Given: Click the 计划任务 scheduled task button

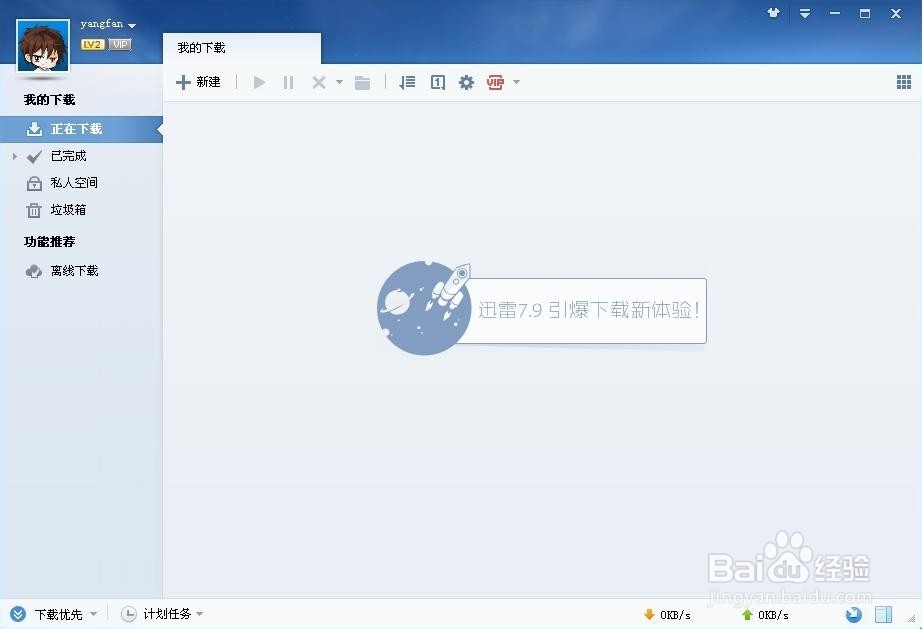Looking at the screenshot, I should 167,614.
